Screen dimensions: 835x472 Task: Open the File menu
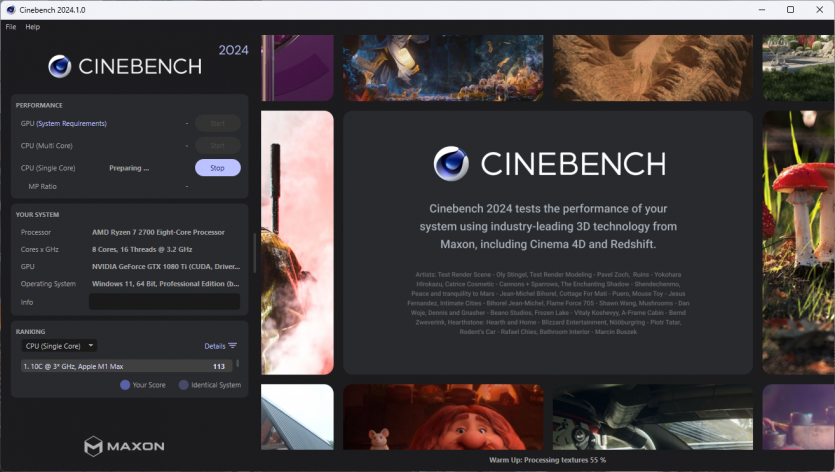[x=11, y=27]
